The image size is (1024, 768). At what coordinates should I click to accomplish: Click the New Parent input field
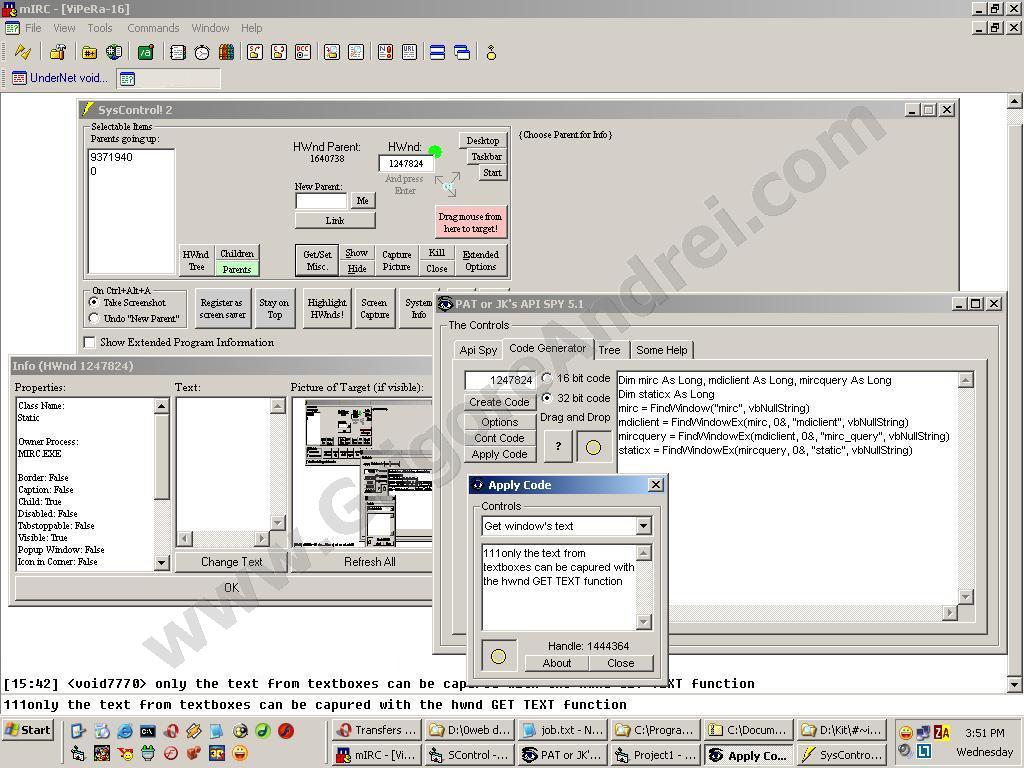tap(321, 200)
